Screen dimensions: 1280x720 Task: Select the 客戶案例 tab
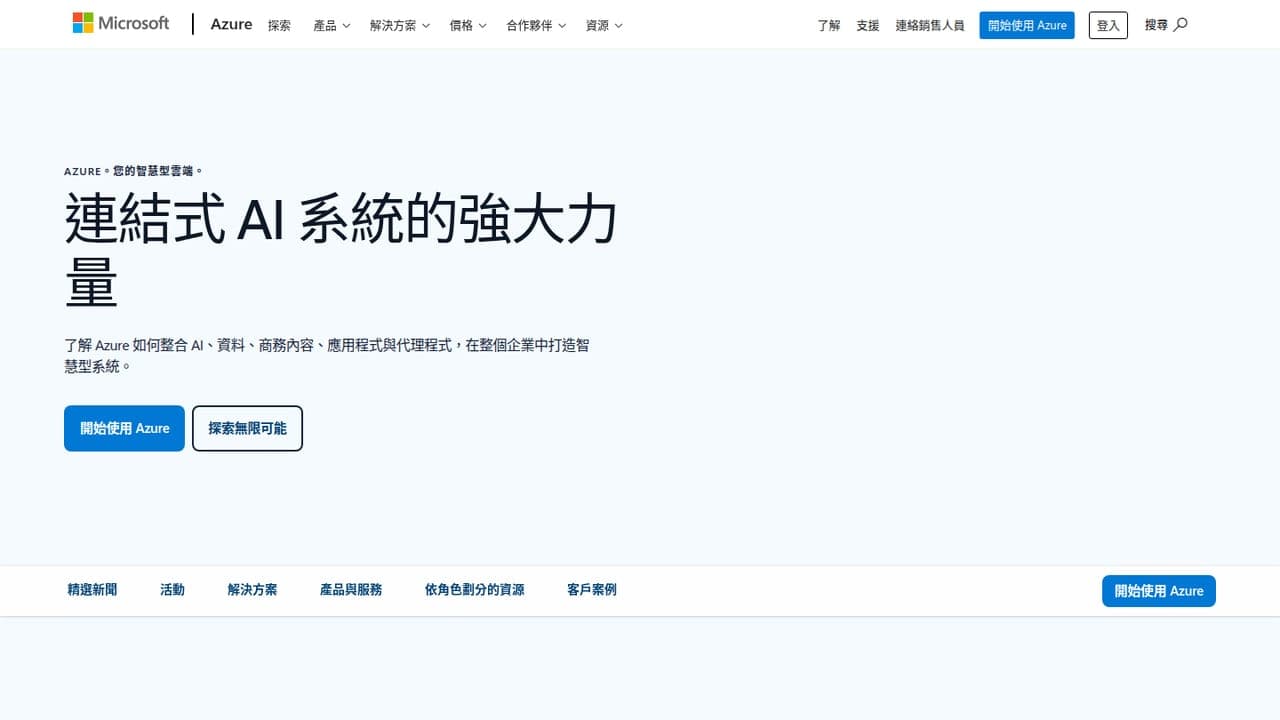[592, 590]
